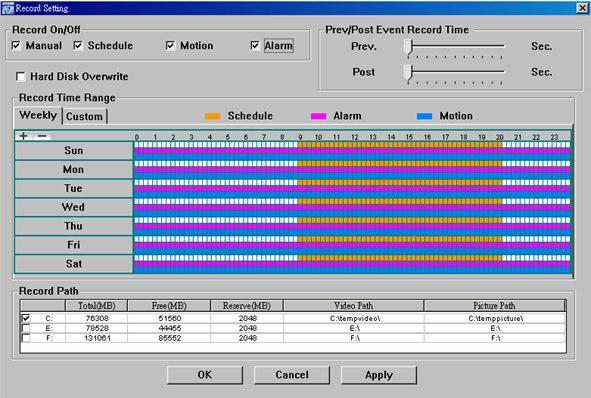Click the Apply button
The height and width of the screenshot is (398, 591).
pos(379,375)
